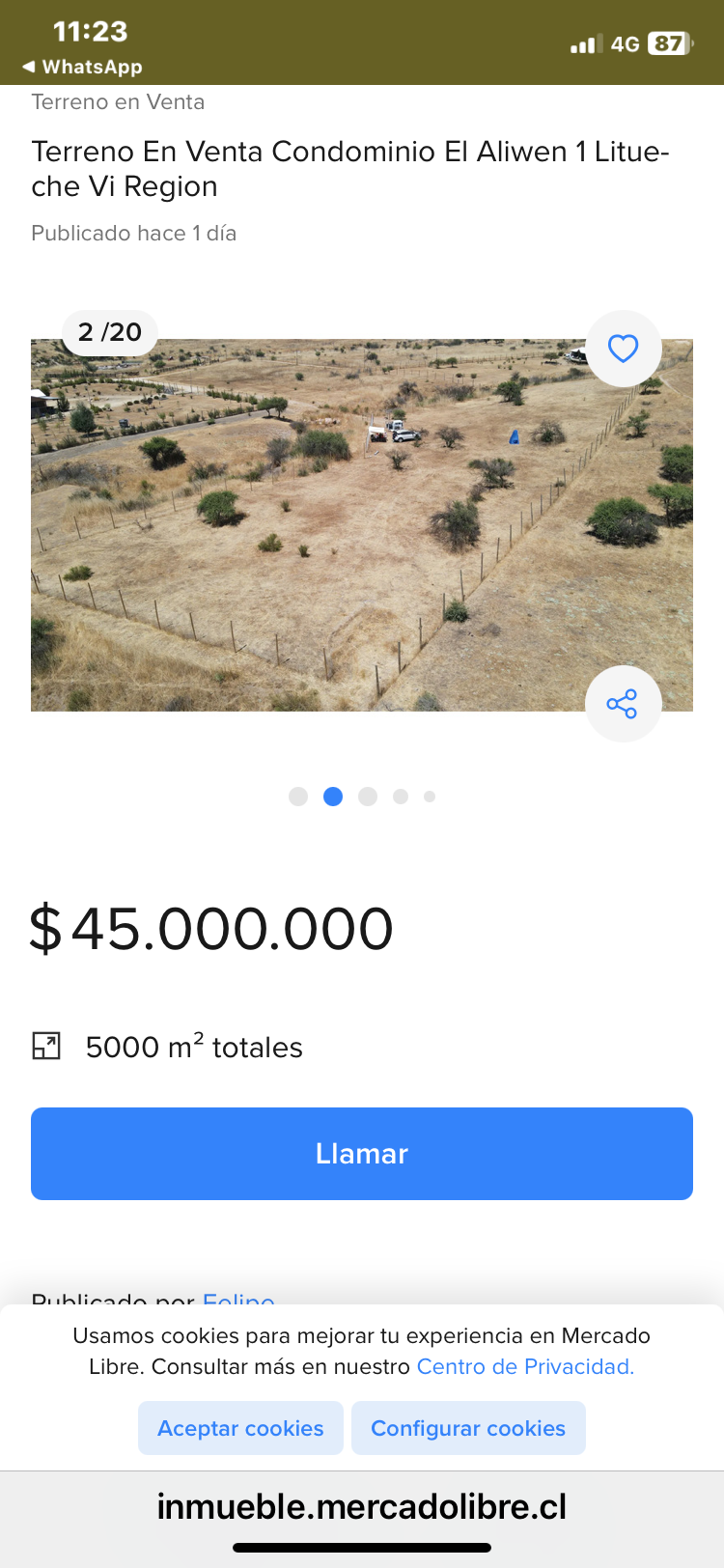Select the active blue carousel dot
Image resolution: width=724 pixels, height=1568 pixels.
click(x=333, y=797)
